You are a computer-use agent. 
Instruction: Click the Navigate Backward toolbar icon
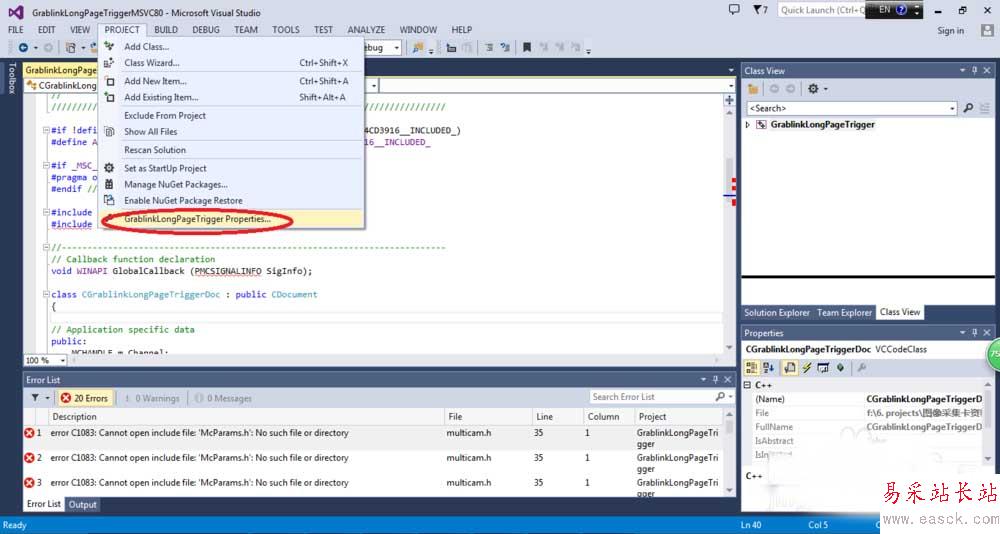[x=23, y=47]
